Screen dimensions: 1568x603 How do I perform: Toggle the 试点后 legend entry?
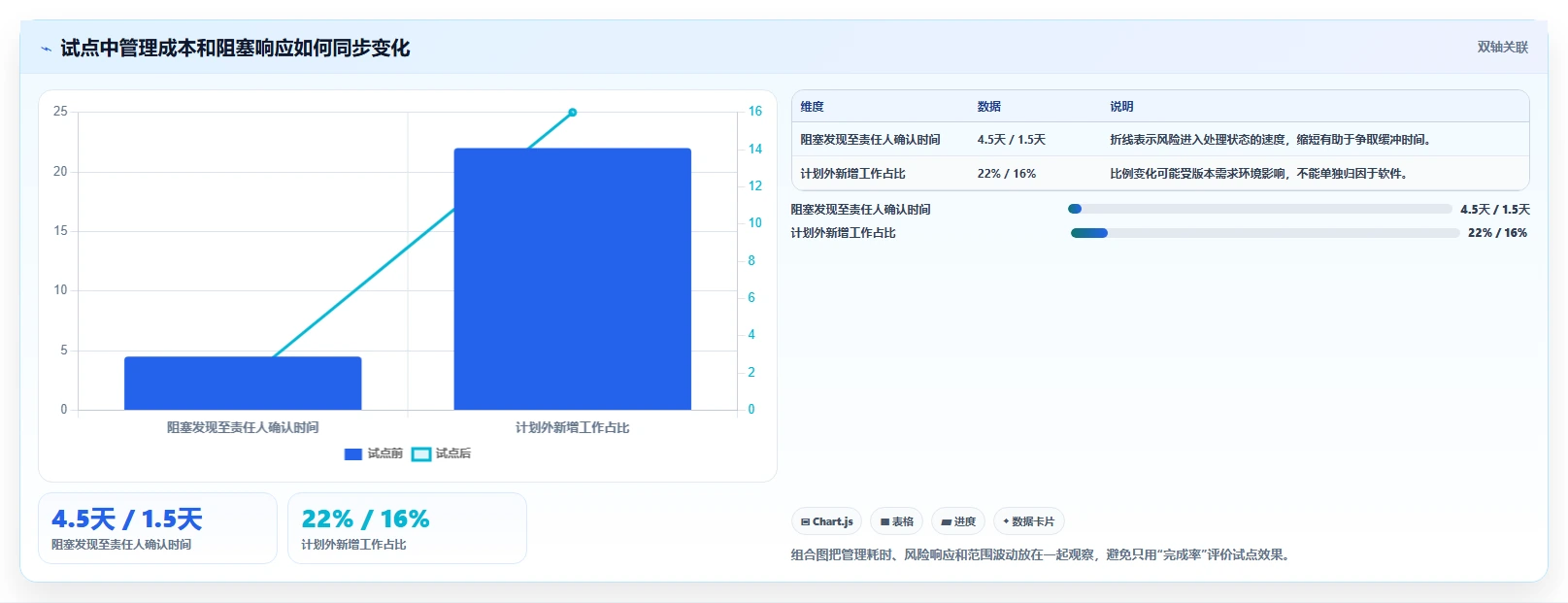pyautogui.click(x=442, y=453)
